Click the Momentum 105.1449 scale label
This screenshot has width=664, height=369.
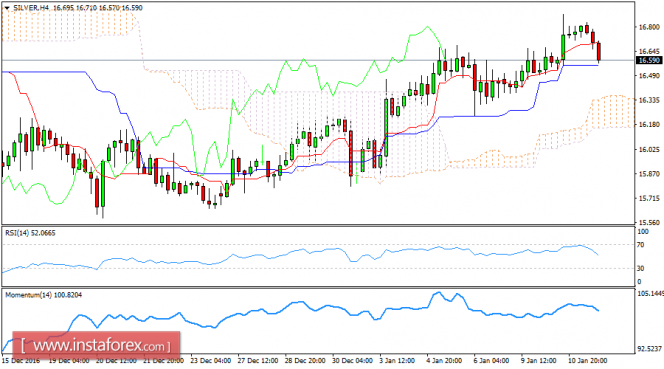[651, 294]
